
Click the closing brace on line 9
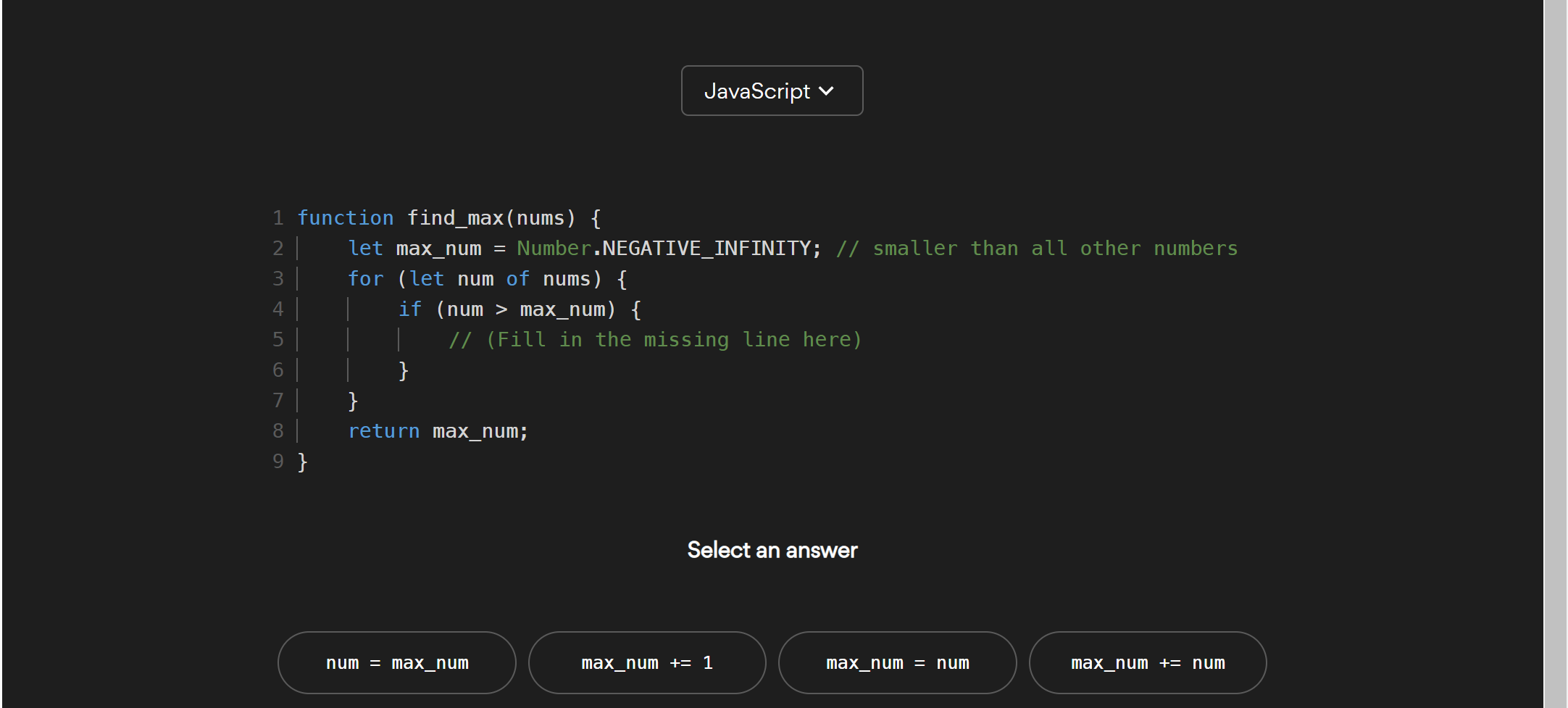pos(301,461)
